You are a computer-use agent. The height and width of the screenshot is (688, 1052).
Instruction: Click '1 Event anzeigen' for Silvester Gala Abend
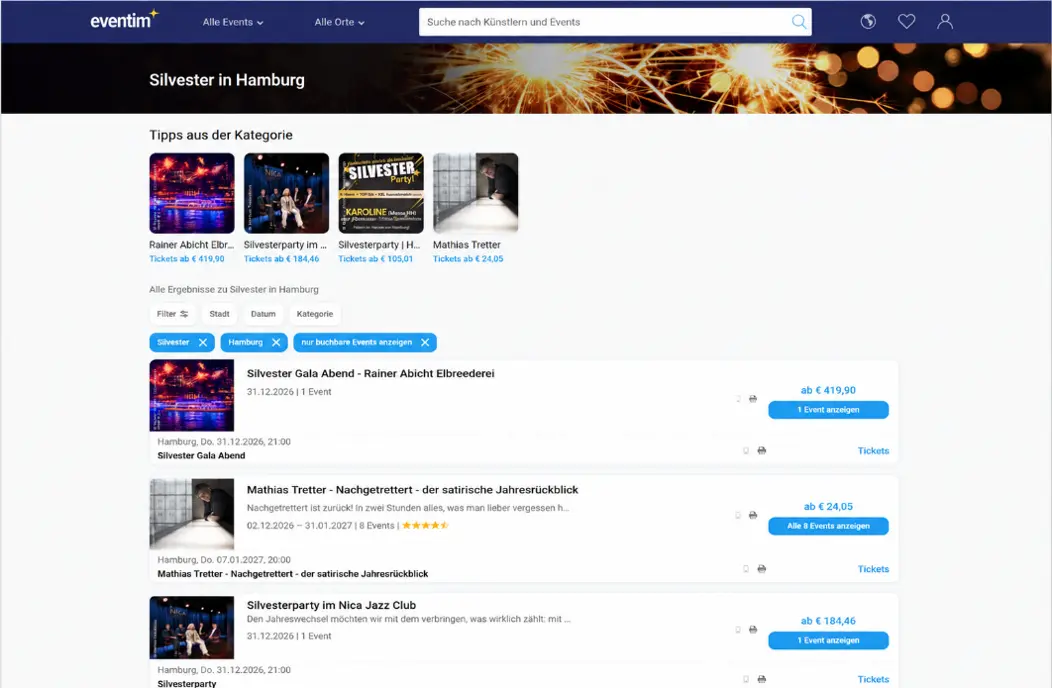[x=828, y=409]
